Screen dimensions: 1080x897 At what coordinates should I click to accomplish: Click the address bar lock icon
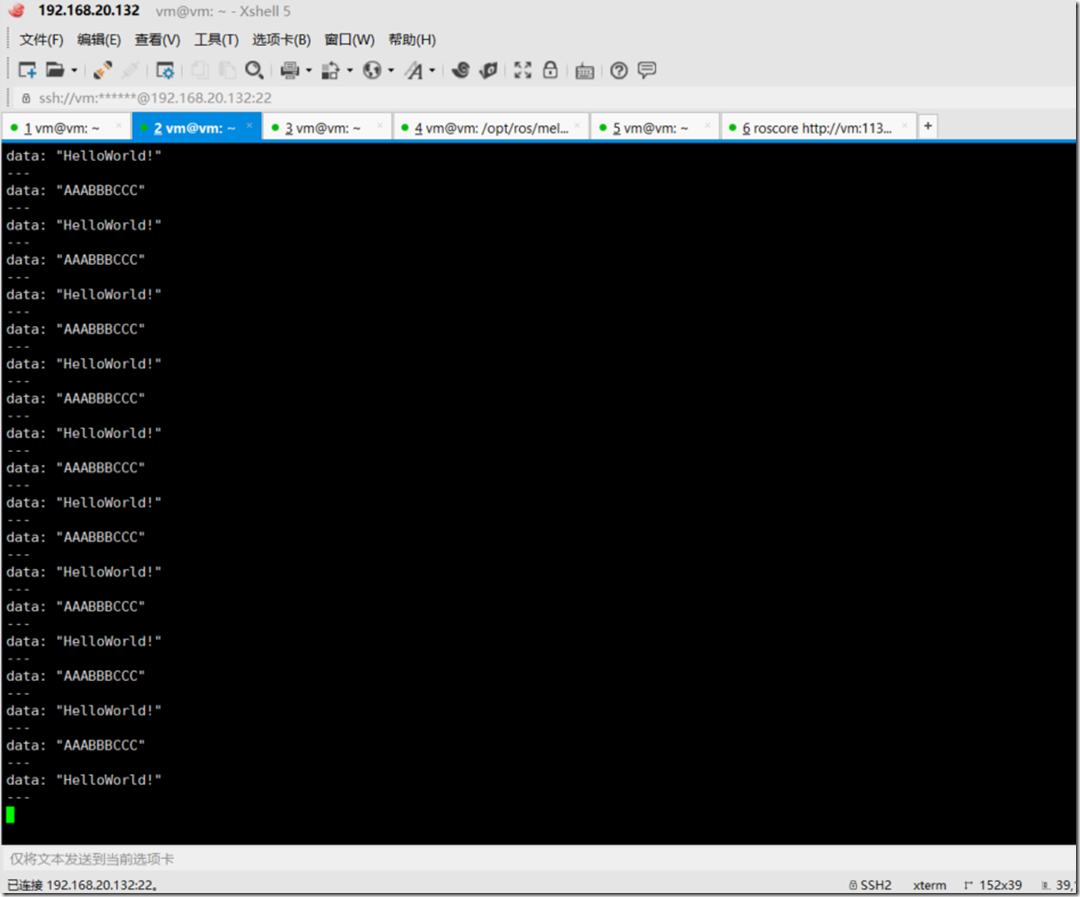tap(26, 98)
